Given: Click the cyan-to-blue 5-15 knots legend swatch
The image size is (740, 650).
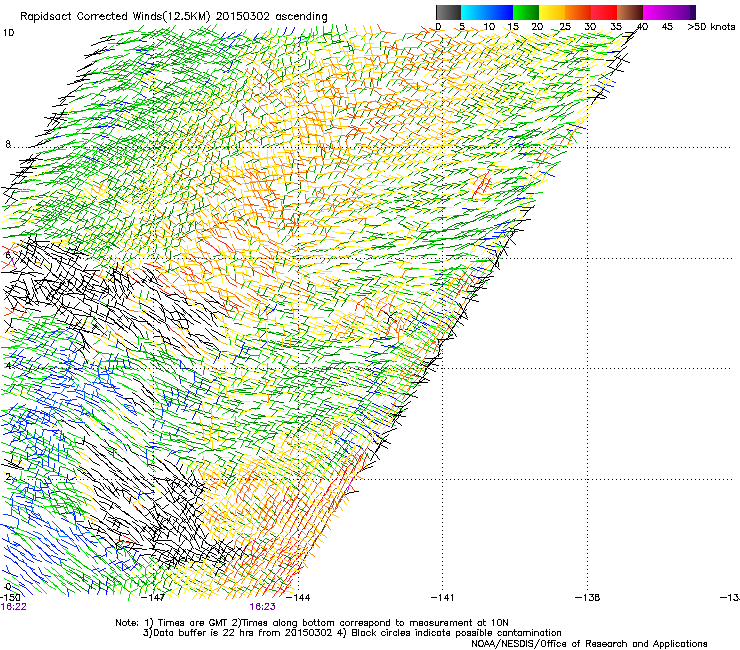Looking at the screenshot, I should [487, 12].
